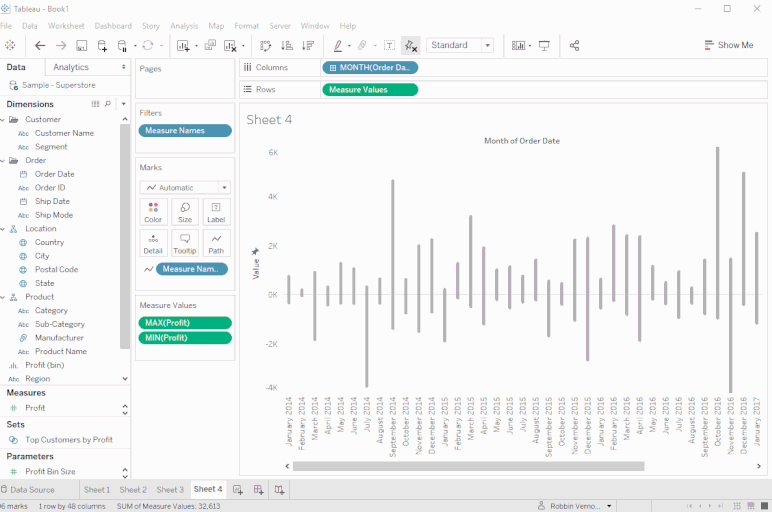This screenshot has width=772, height=512.
Task: Open the Worksheet menu
Action: (x=66, y=26)
